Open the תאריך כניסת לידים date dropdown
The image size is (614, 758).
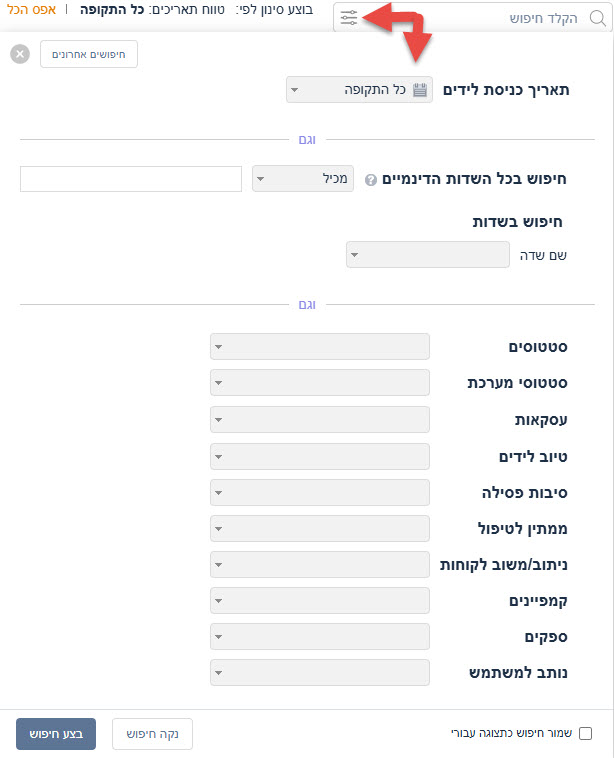[x=359, y=90]
